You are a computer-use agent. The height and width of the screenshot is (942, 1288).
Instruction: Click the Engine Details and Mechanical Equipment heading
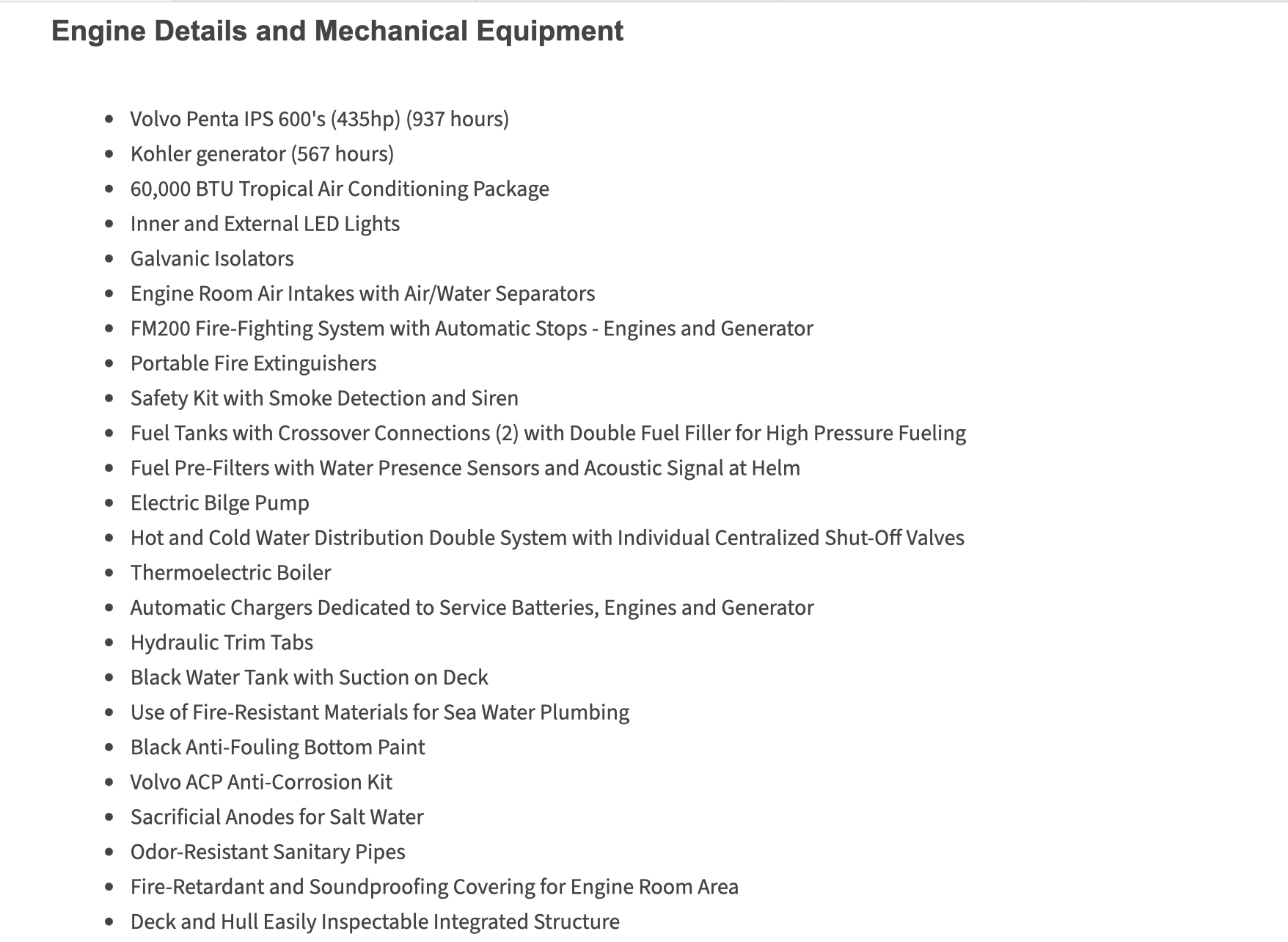337,32
